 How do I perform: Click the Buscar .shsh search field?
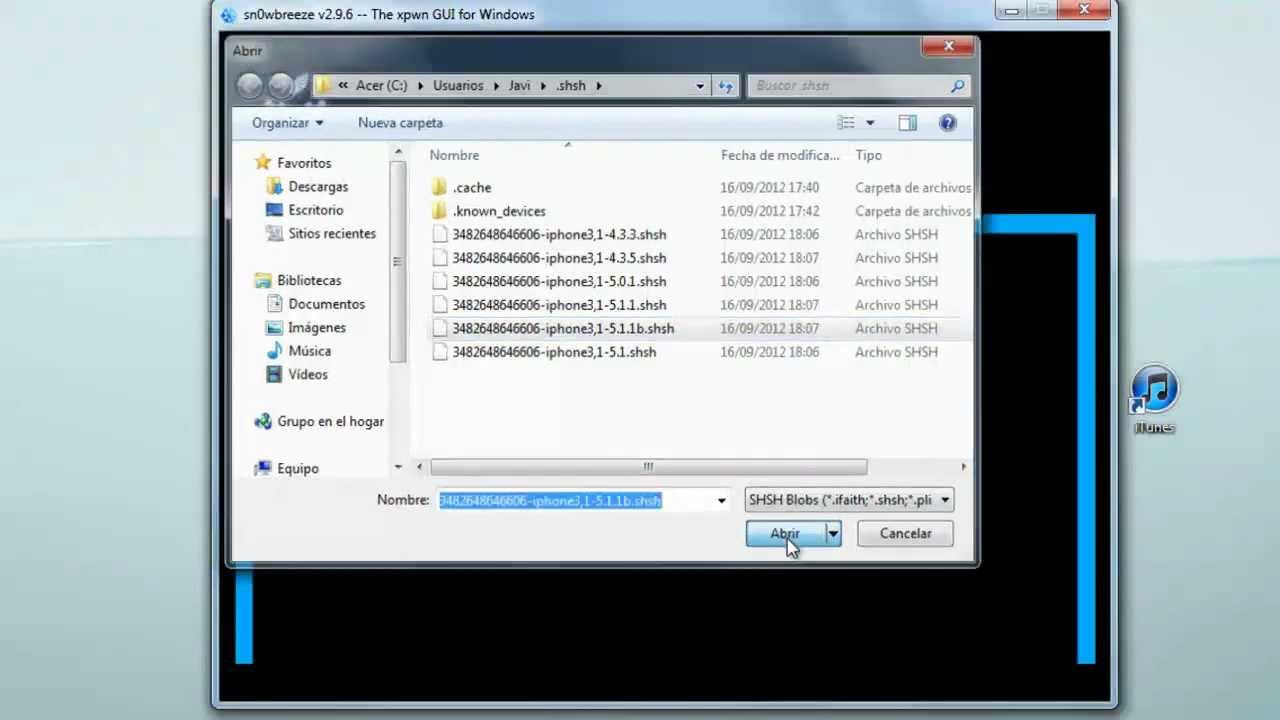[849, 86]
